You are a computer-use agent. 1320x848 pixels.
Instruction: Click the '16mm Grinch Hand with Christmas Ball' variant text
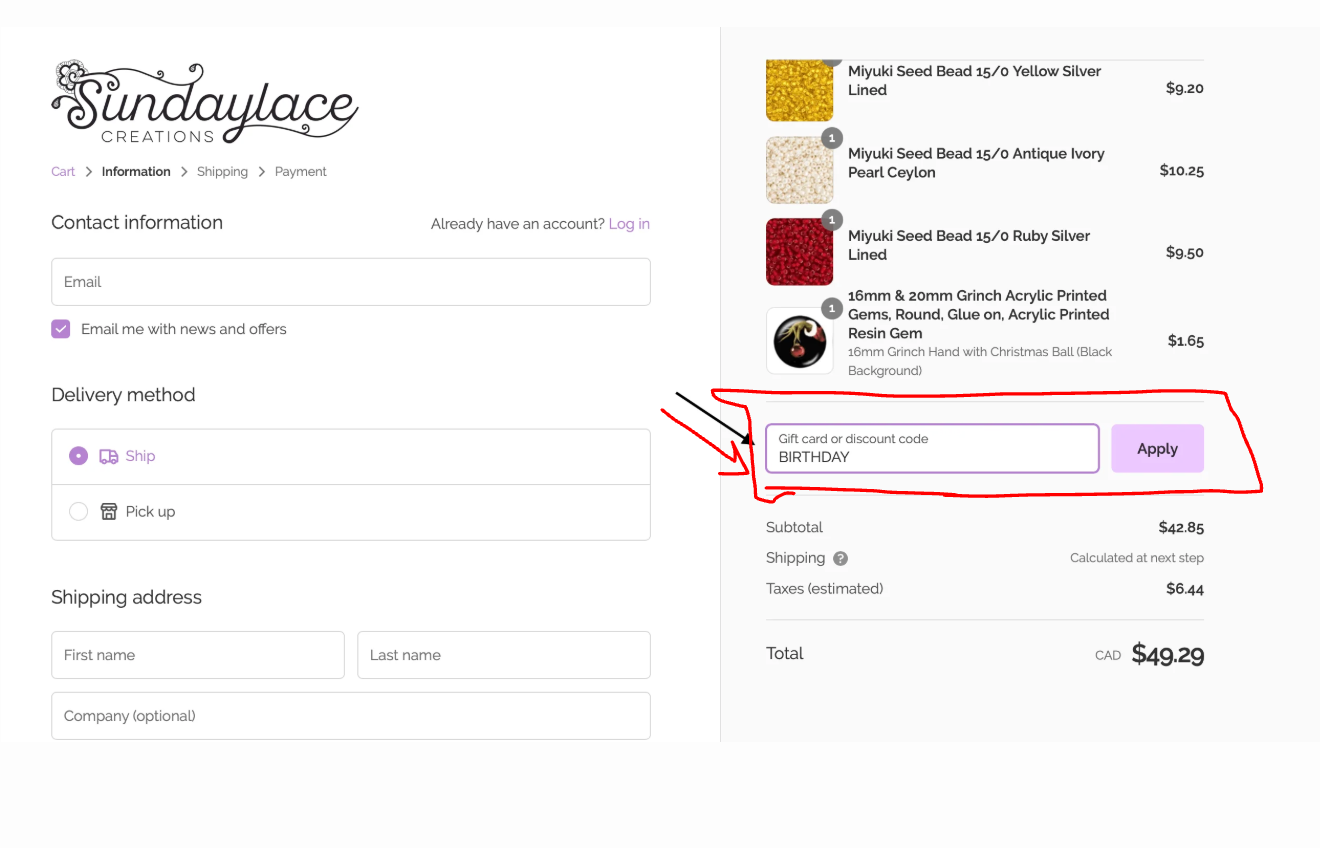coord(980,361)
